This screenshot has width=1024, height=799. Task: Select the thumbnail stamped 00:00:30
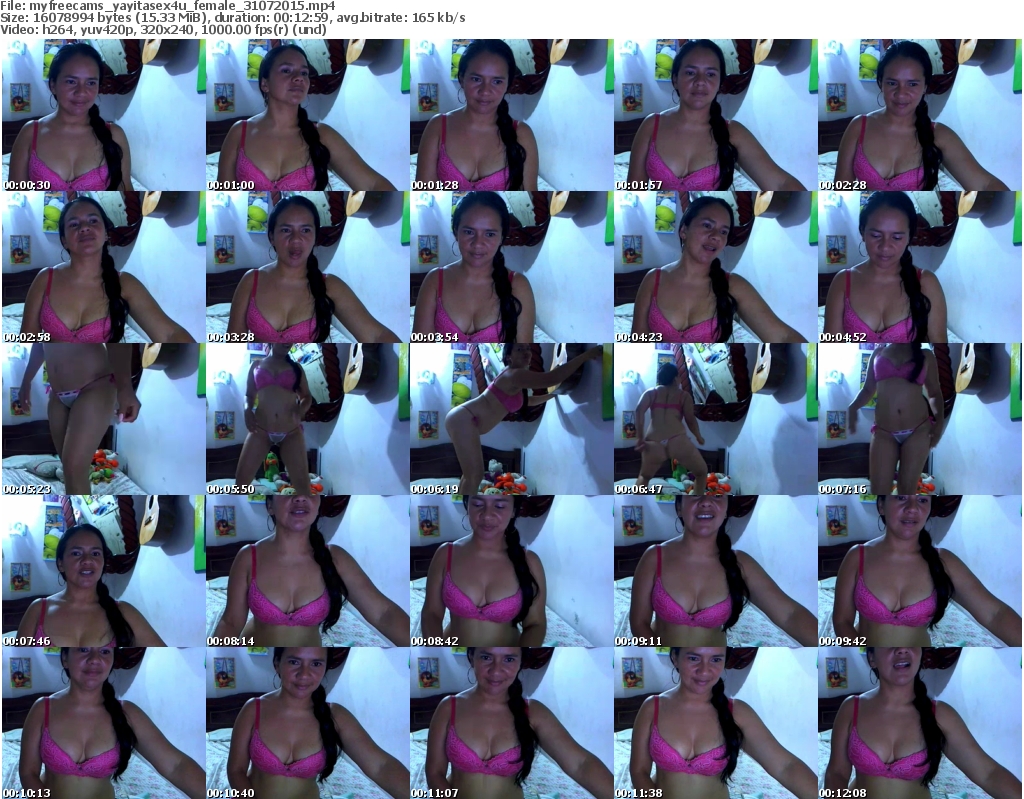point(104,115)
